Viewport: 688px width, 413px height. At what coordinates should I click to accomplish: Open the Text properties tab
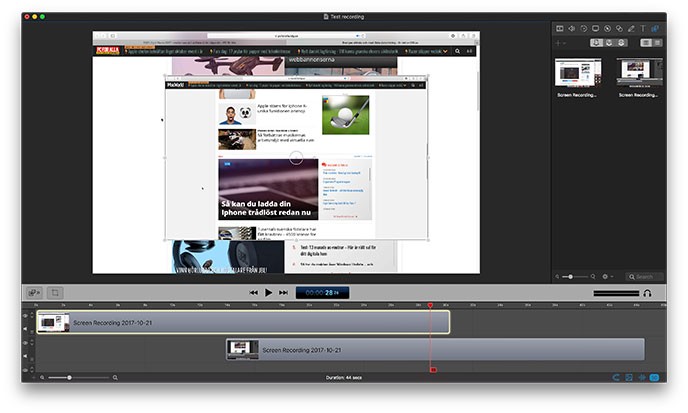(643, 29)
